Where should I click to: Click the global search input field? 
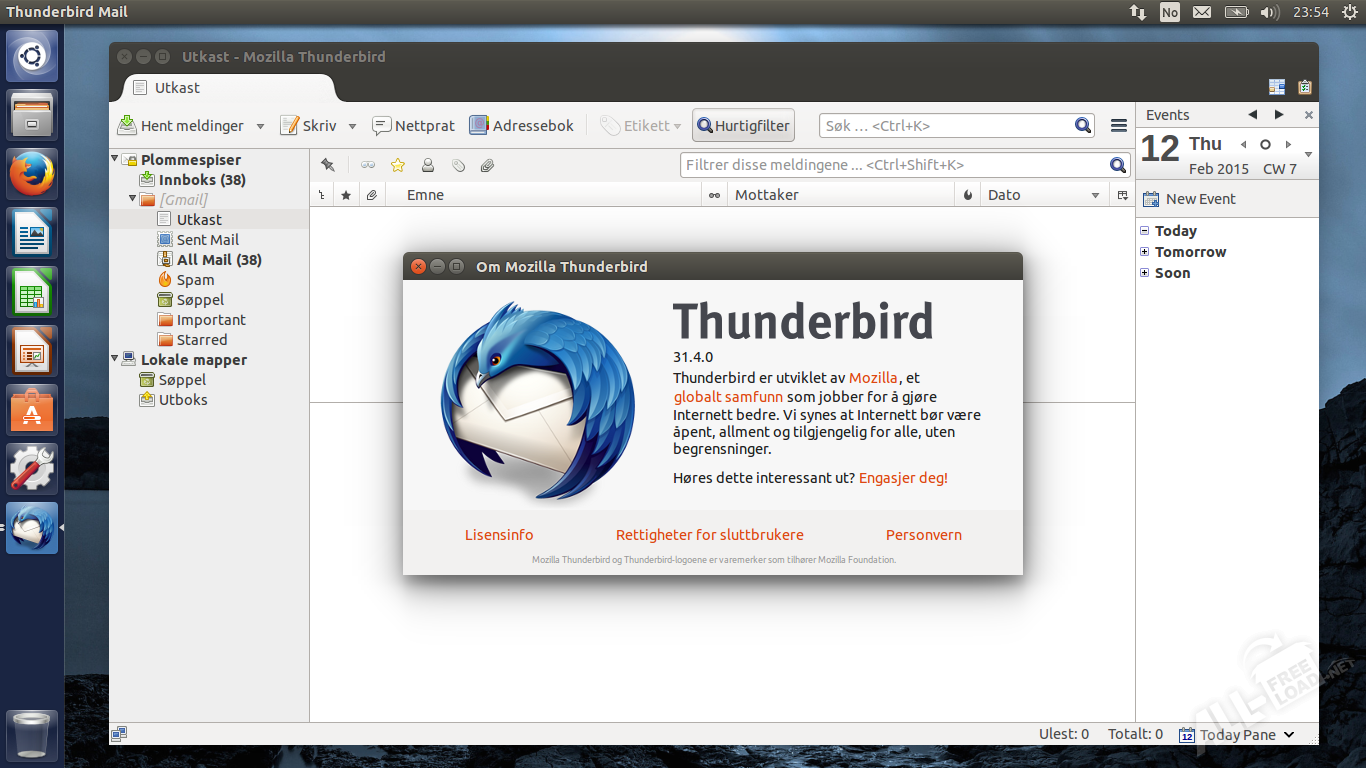coord(945,126)
